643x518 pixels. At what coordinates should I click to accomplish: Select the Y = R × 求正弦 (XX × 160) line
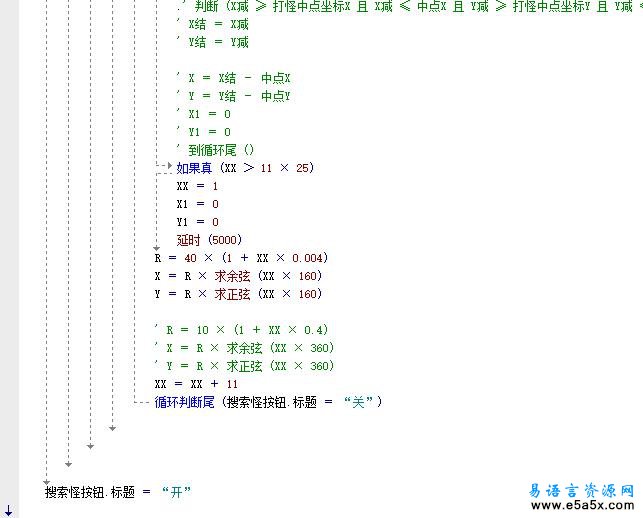(x=238, y=294)
